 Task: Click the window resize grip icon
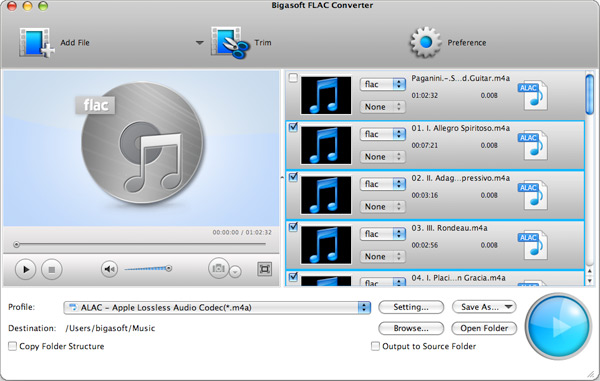pos(591,374)
